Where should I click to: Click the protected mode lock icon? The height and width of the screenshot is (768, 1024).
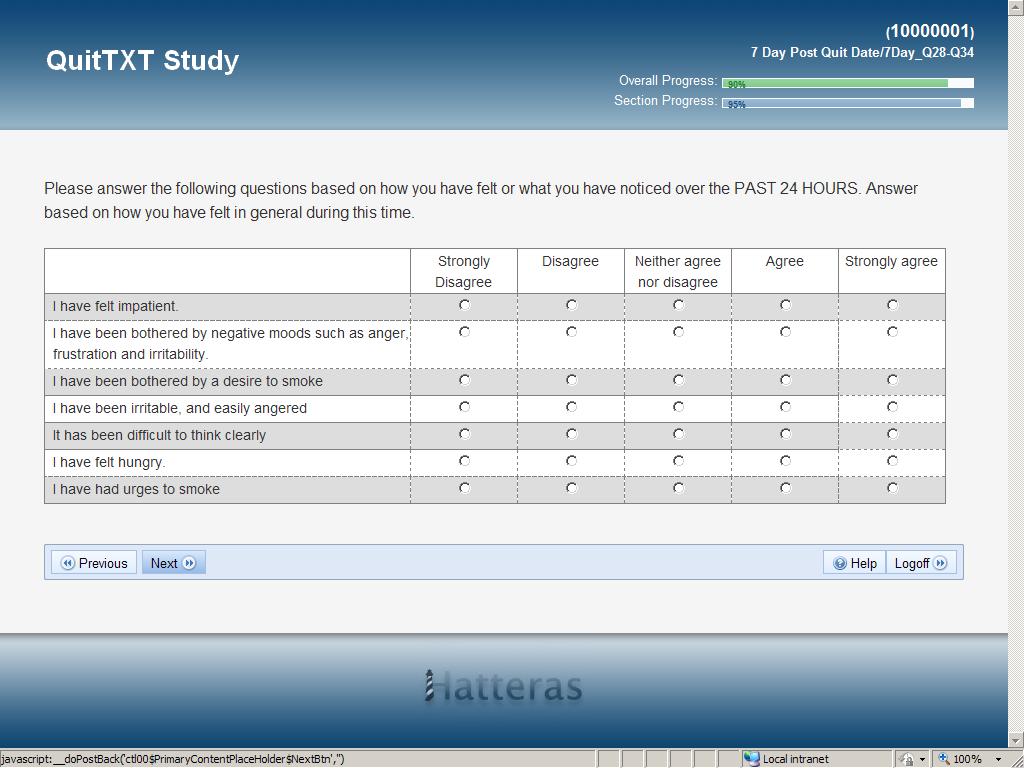(906, 759)
